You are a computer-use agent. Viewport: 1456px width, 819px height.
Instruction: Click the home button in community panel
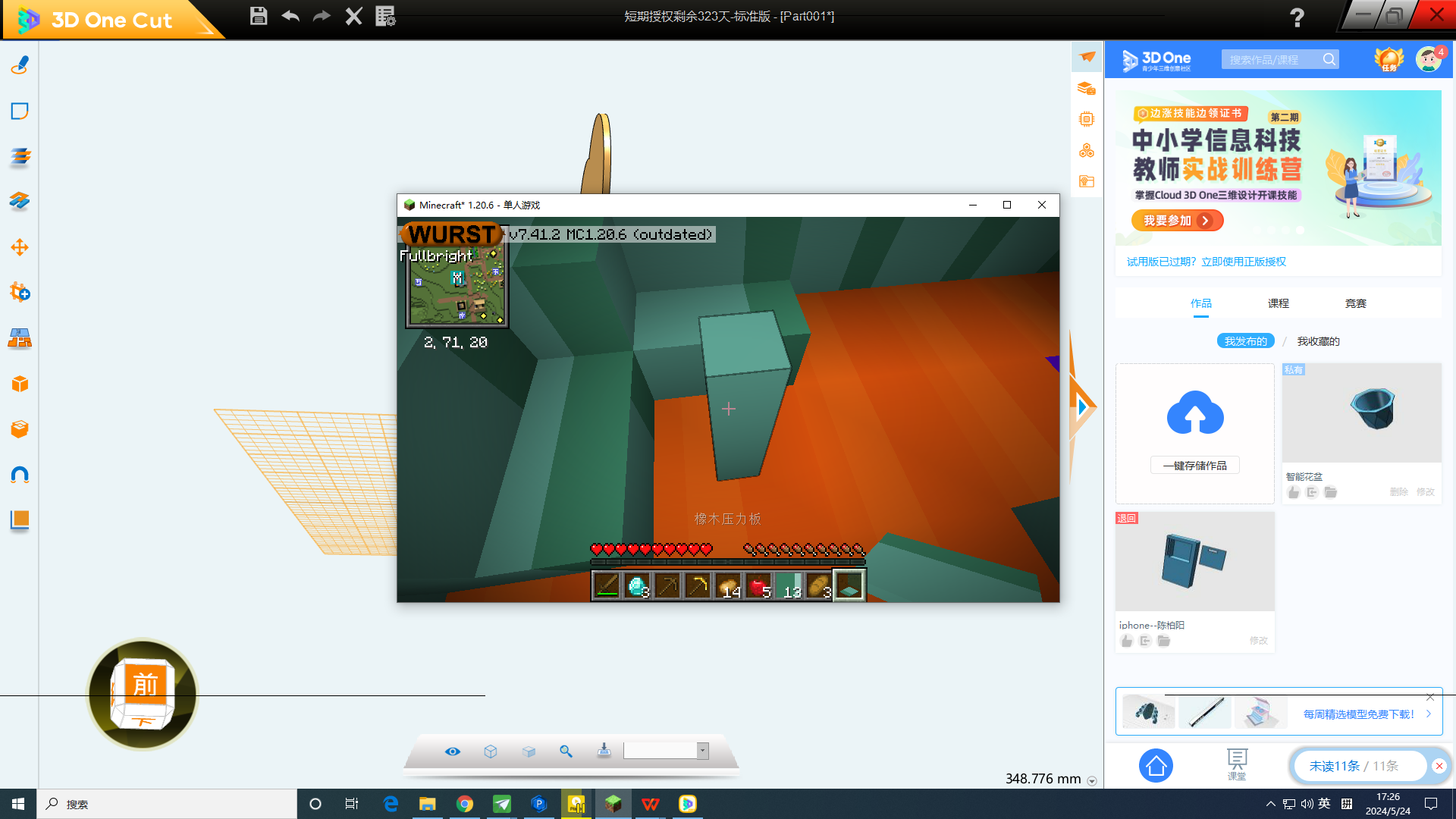(x=1156, y=766)
